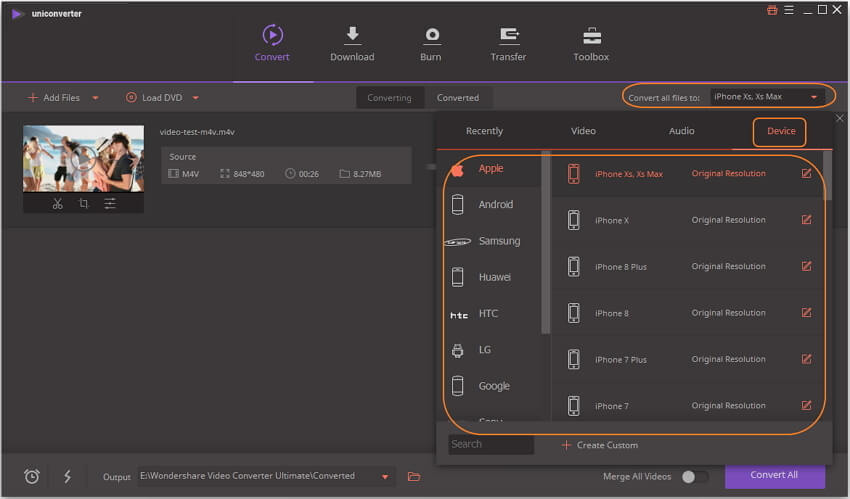Choose the iPhone 7 preset row
The width and height of the screenshot is (850, 499).
pyautogui.click(x=687, y=405)
